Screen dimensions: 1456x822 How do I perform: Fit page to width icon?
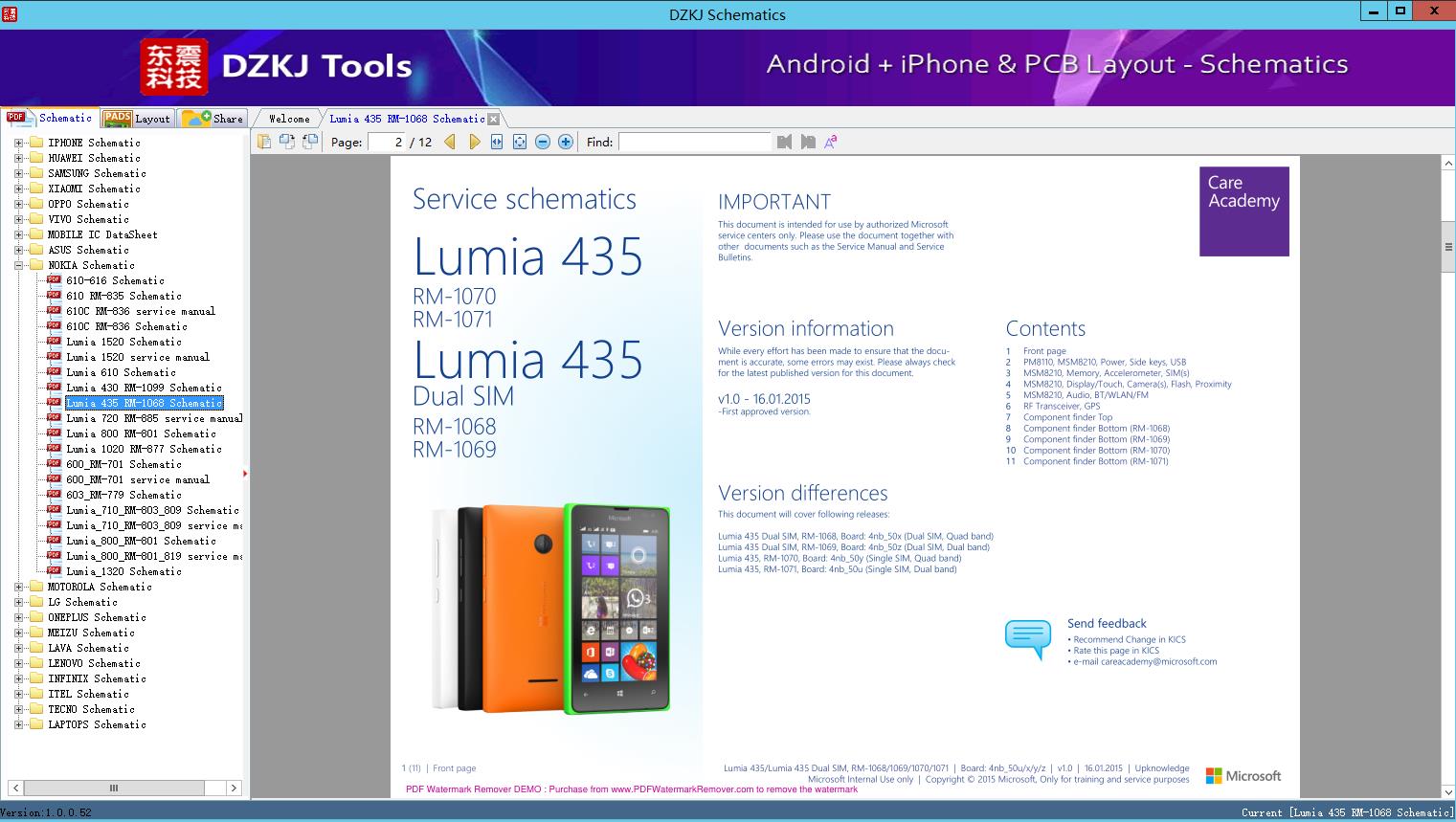[497, 142]
